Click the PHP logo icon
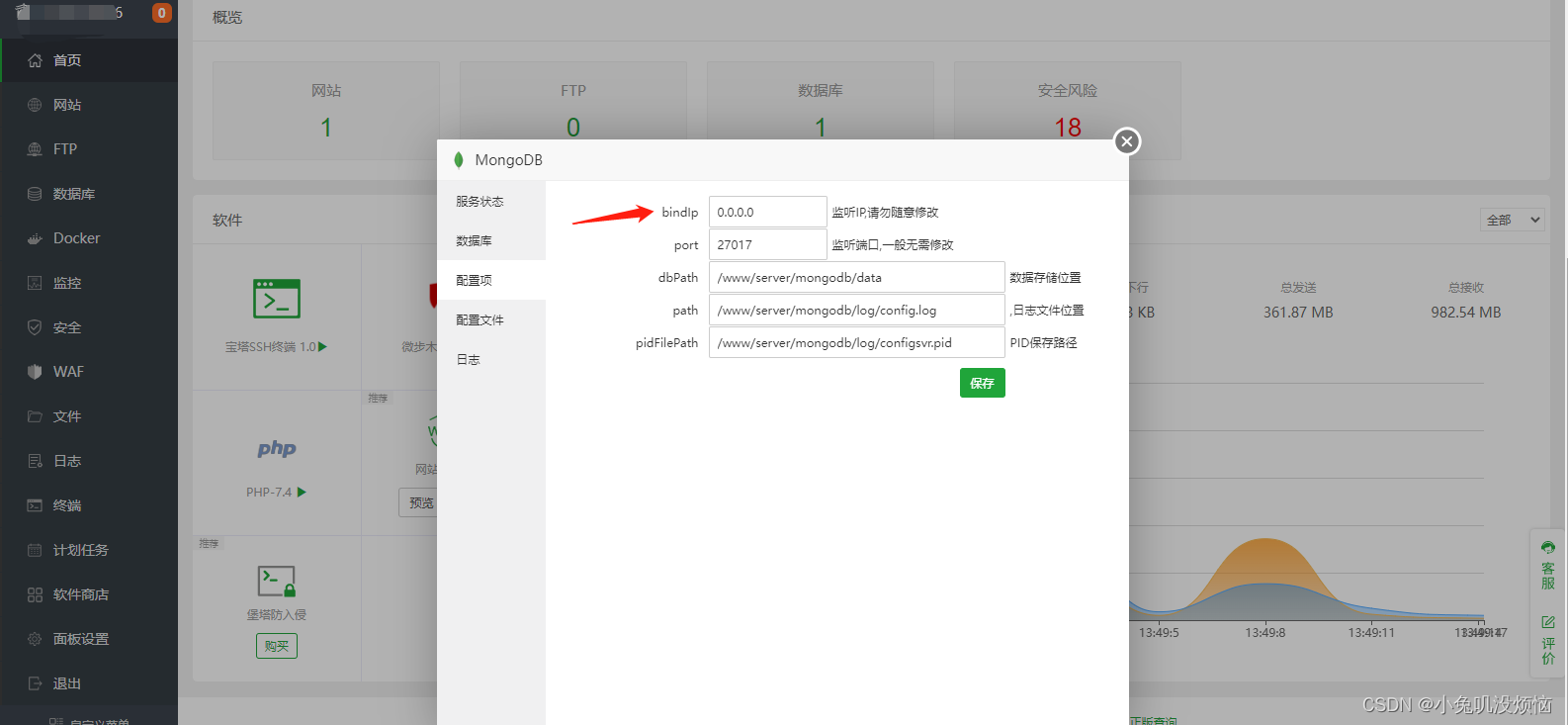Viewport: 1568px width, 725px height. click(277, 449)
